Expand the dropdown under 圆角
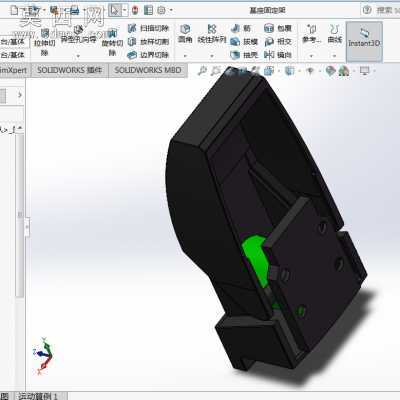This screenshot has width=400, height=400. [x=185, y=56]
